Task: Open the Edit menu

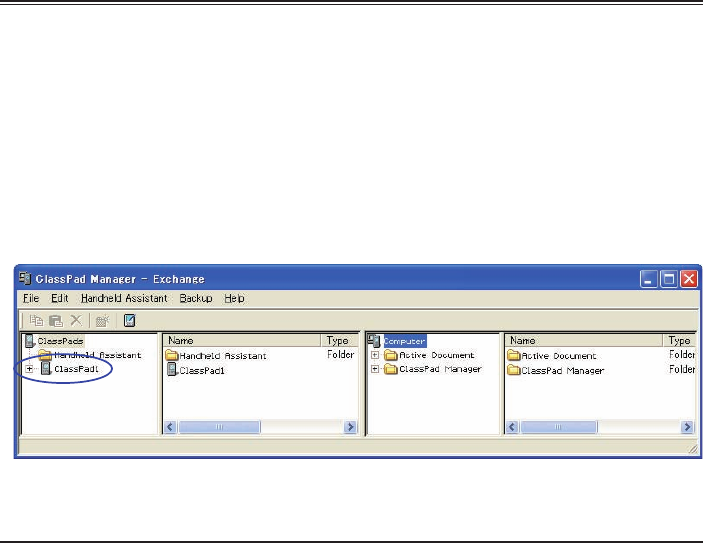Action: [60, 298]
